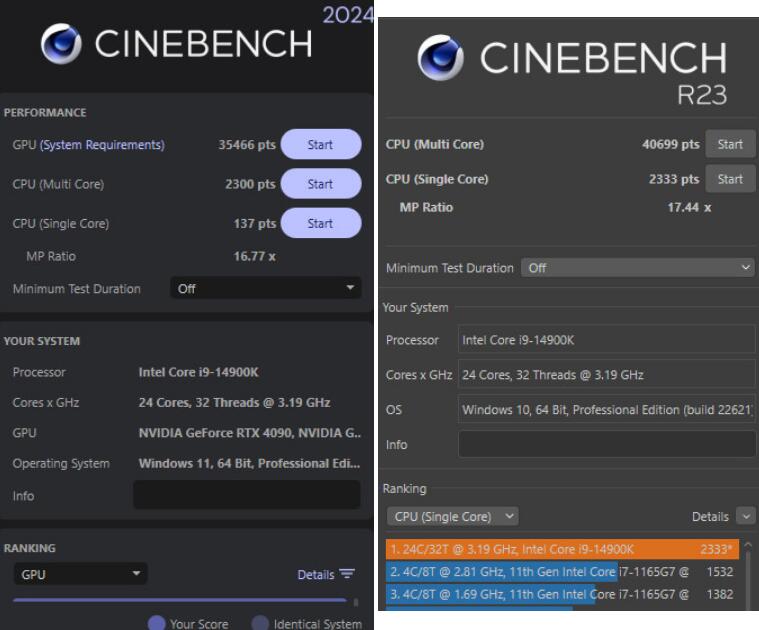759x630 pixels.
Task: Run the CPU Multi Core test in R23
Action: 730,144
